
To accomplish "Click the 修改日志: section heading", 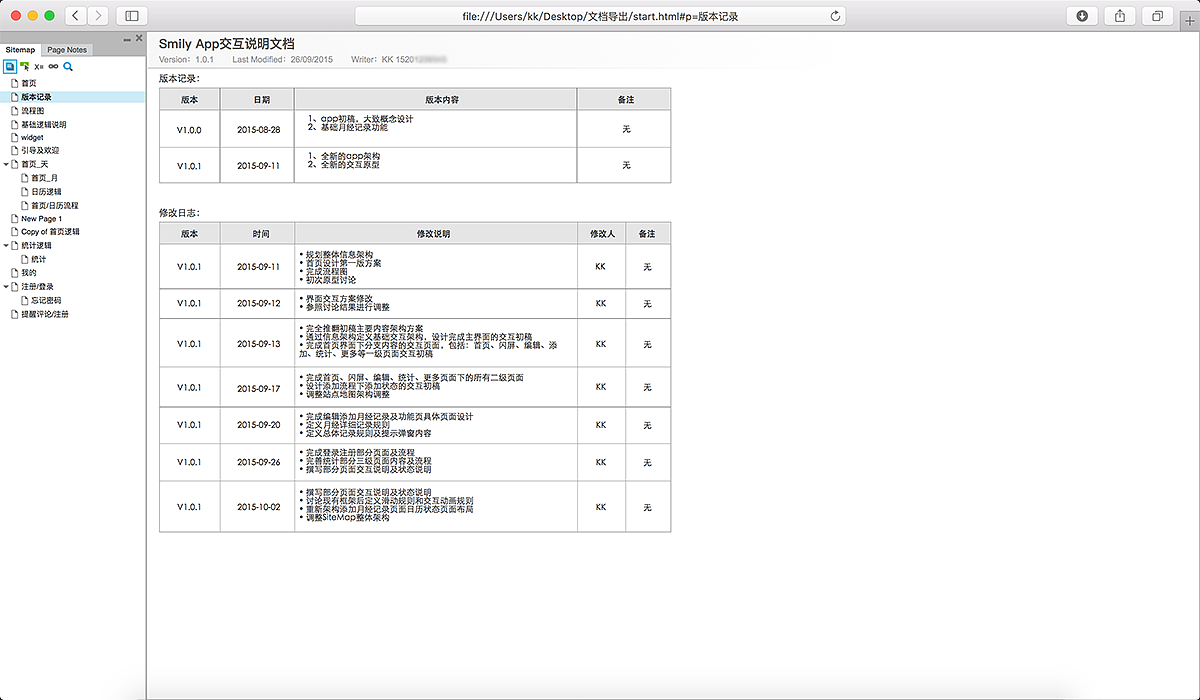I will [x=179, y=213].
